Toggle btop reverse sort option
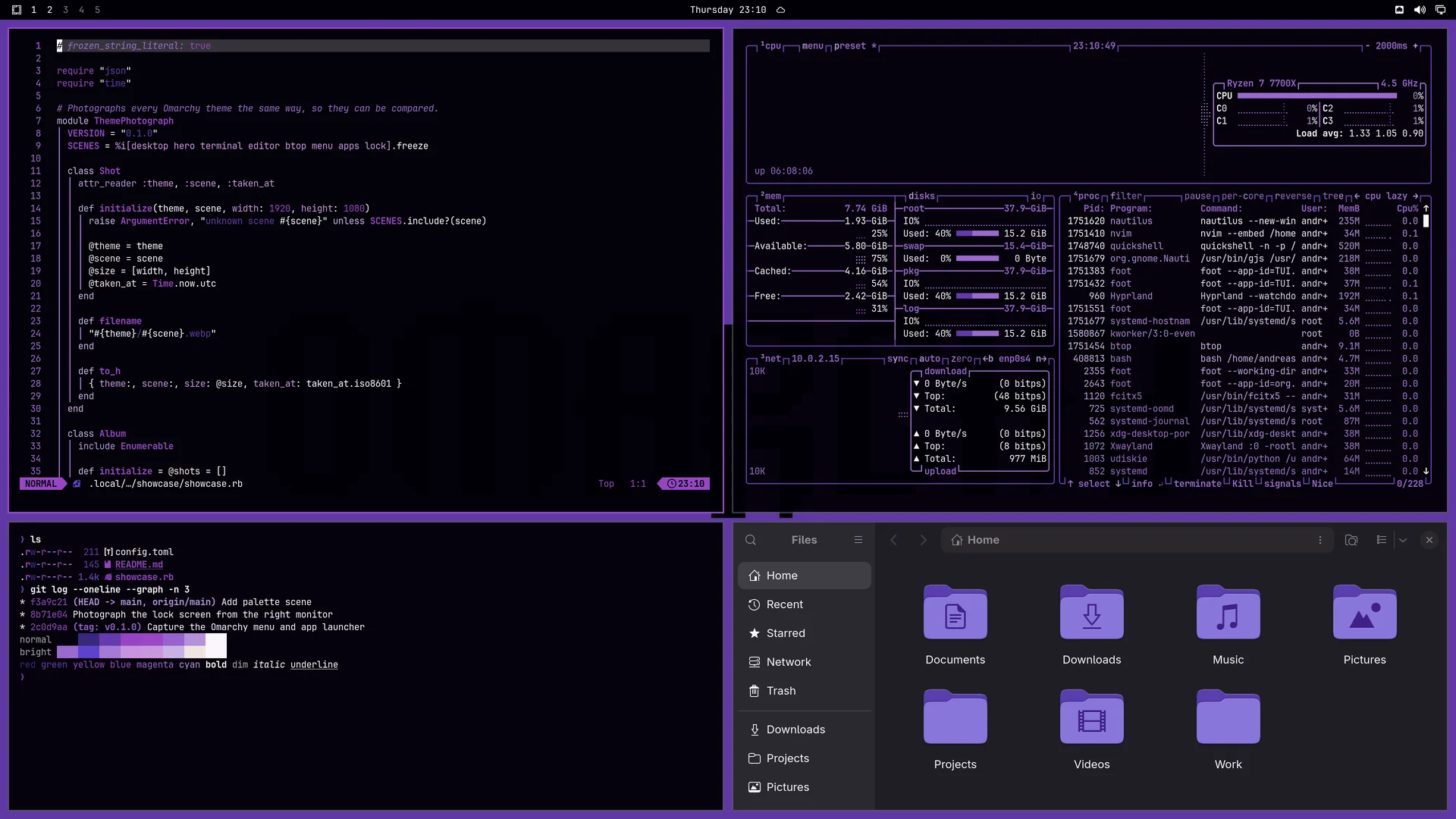This screenshot has width=1456, height=819. click(x=1293, y=196)
